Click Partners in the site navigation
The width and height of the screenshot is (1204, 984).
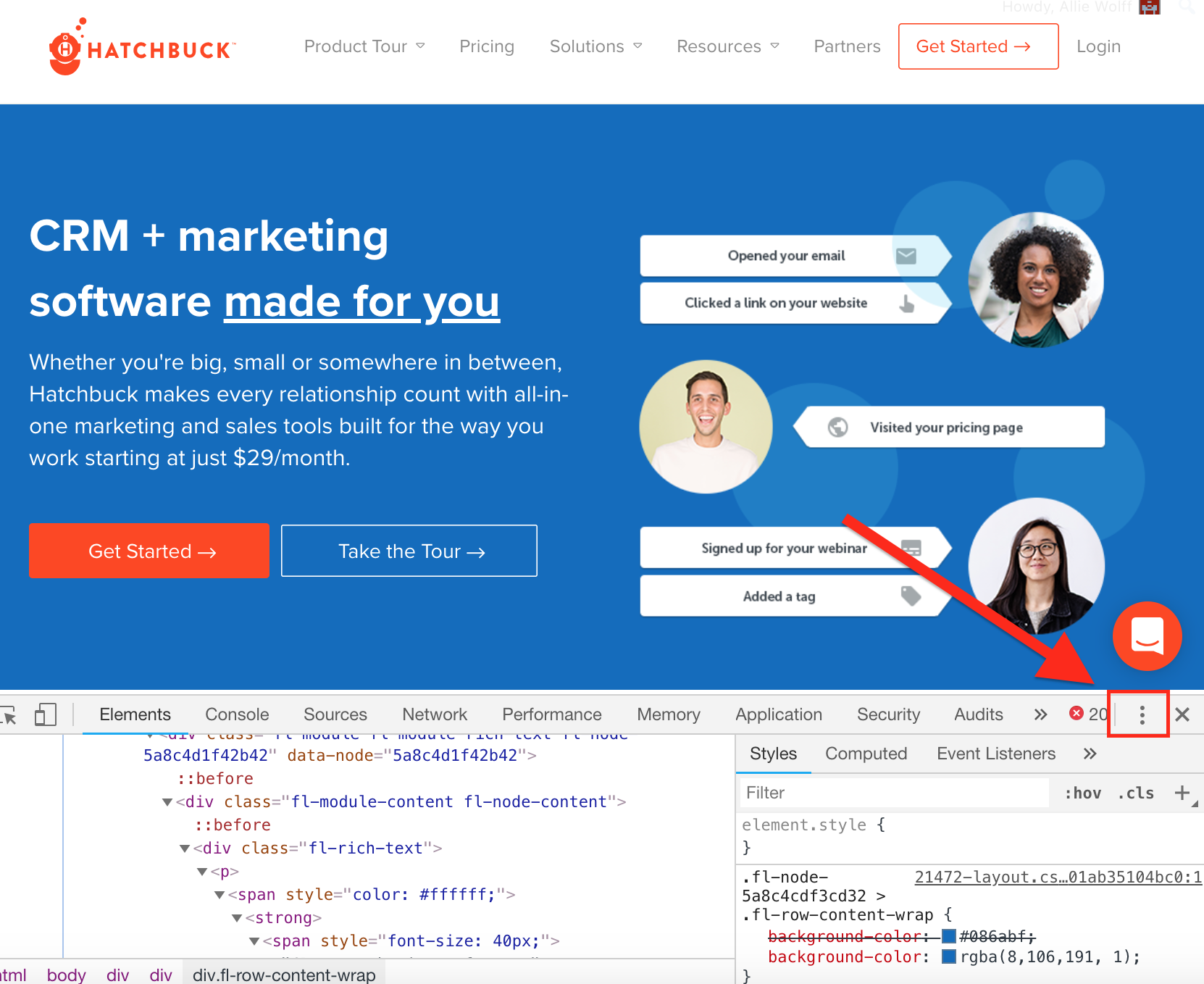click(847, 46)
